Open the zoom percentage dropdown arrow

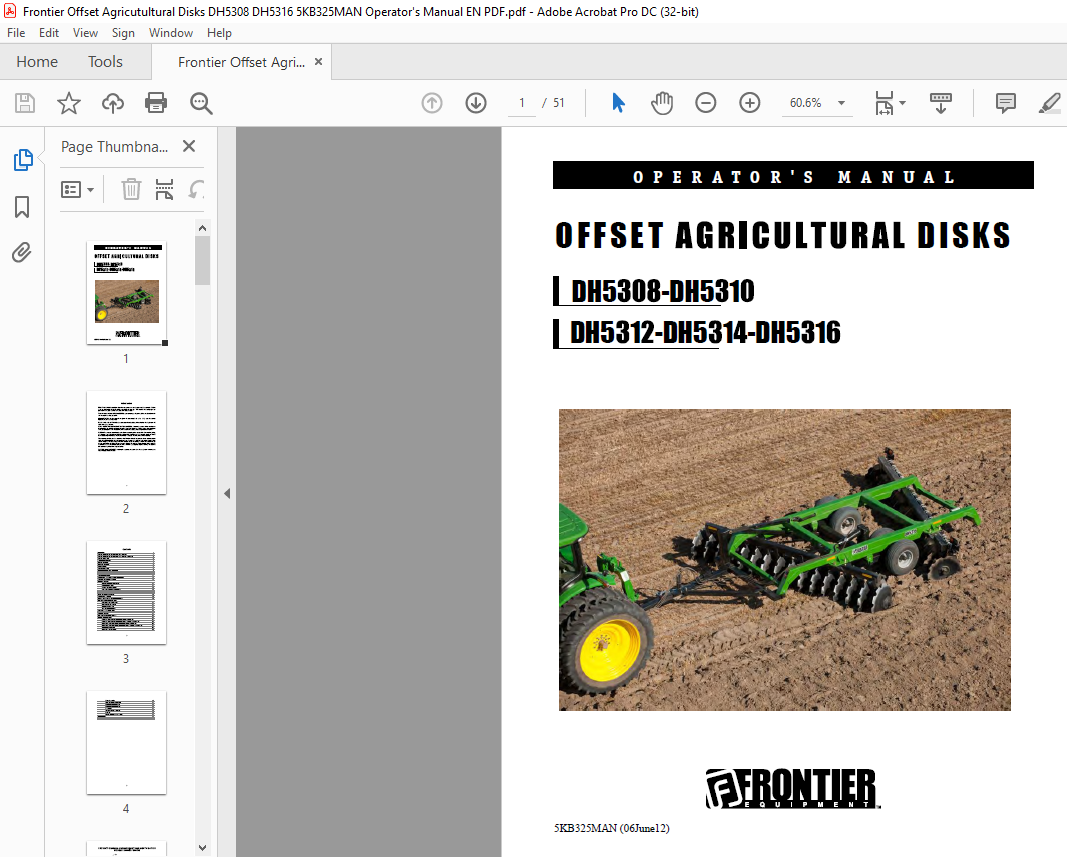tap(842, 103)
